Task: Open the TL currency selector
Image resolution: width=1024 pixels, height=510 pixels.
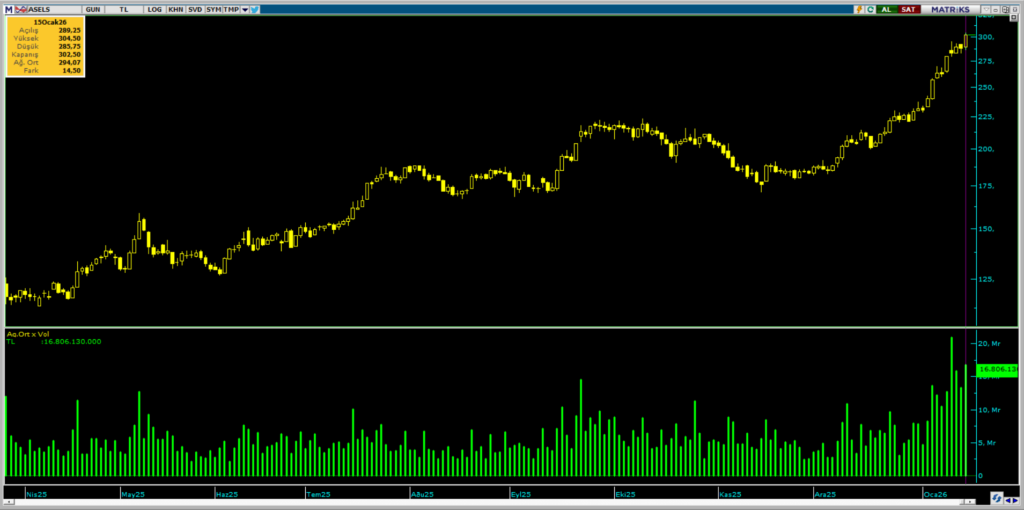Action: tap(124, 10)
